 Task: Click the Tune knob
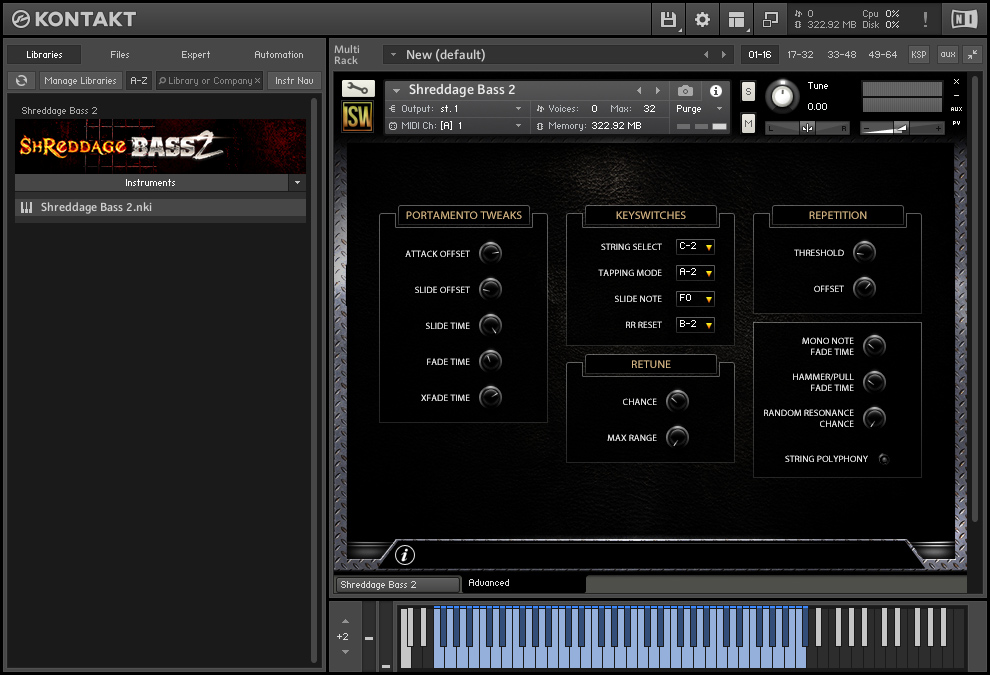coord(782,96)
